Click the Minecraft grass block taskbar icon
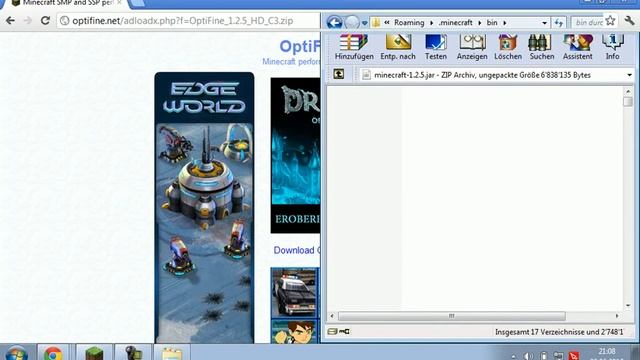This screenshot has width=640, height=360. click(94, 353)
